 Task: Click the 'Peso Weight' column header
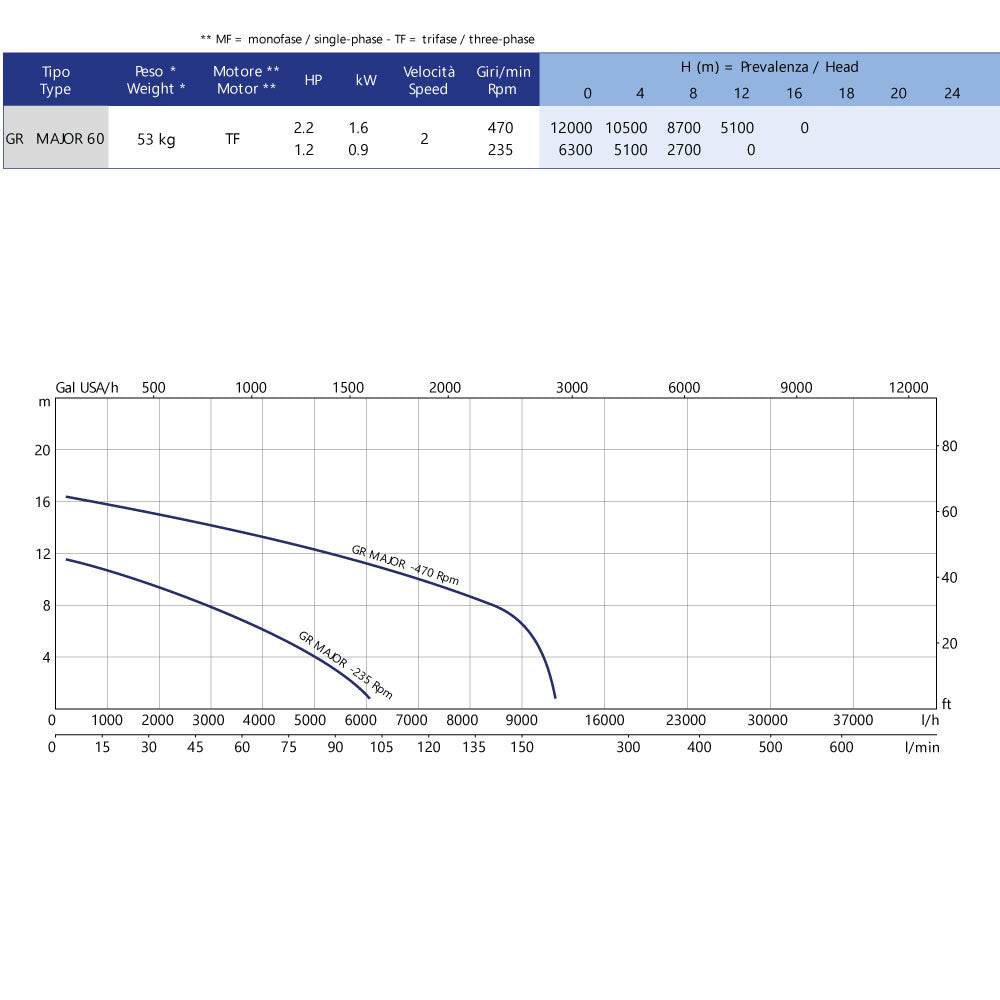[x=156, y=80]
